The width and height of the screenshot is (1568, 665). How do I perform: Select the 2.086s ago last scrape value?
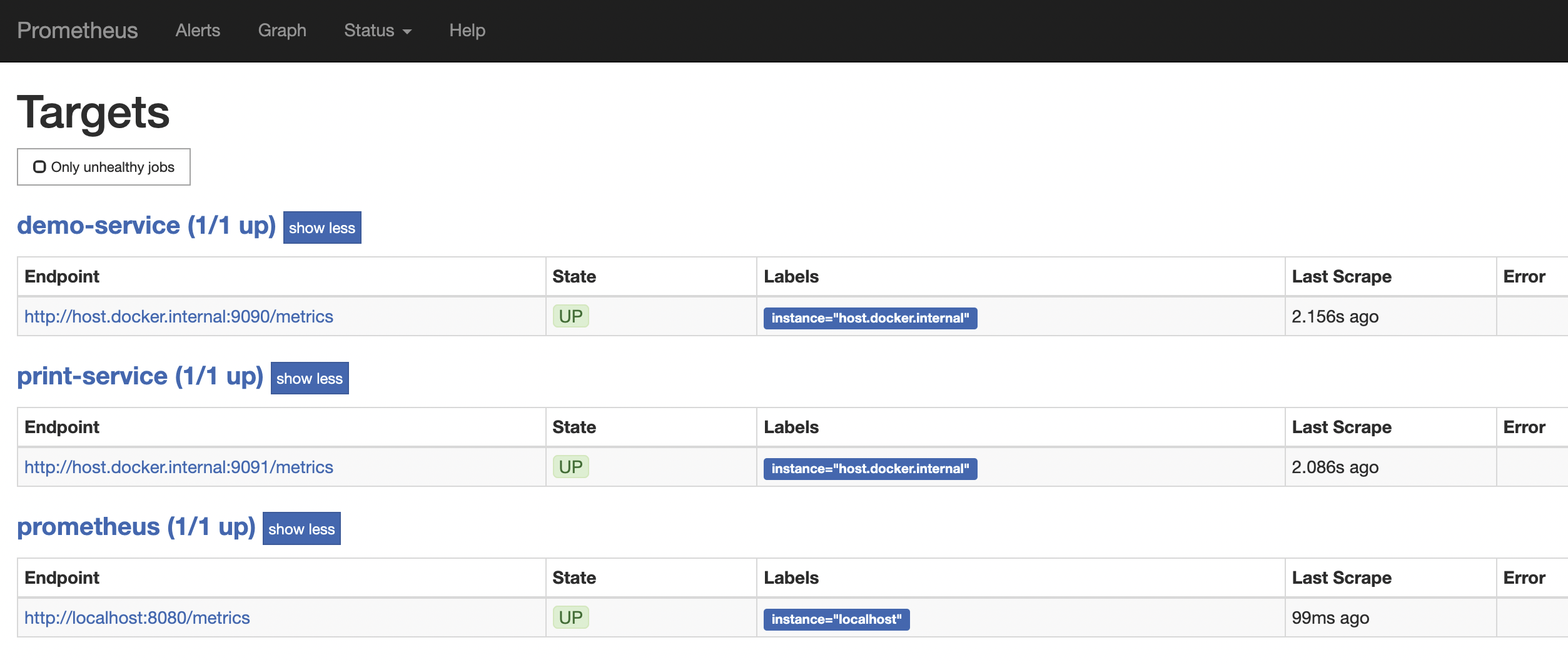pos(1335,467)
